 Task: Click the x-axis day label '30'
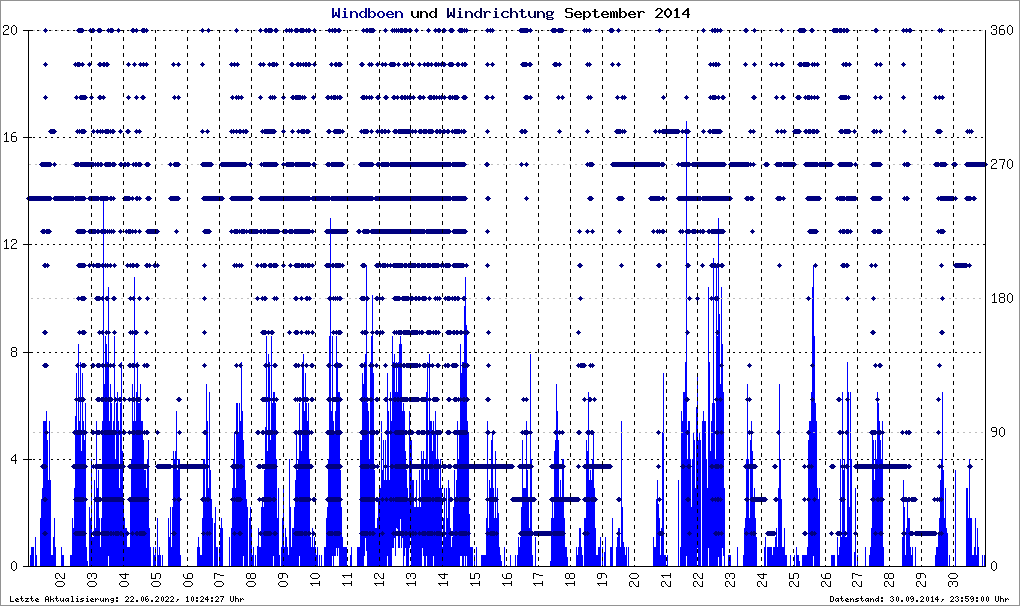(x=953, y=579)
